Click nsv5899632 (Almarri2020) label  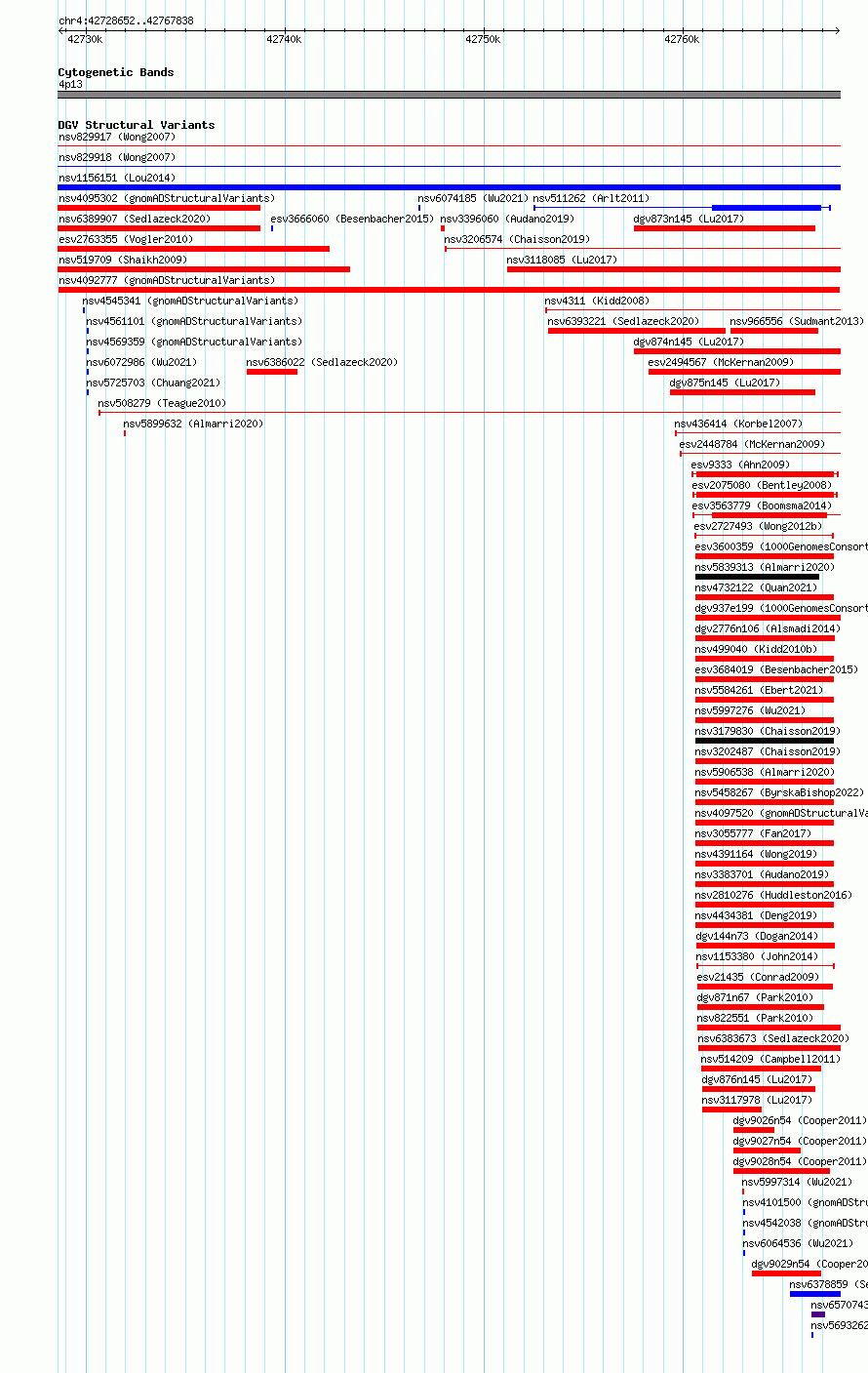[193, 424]
